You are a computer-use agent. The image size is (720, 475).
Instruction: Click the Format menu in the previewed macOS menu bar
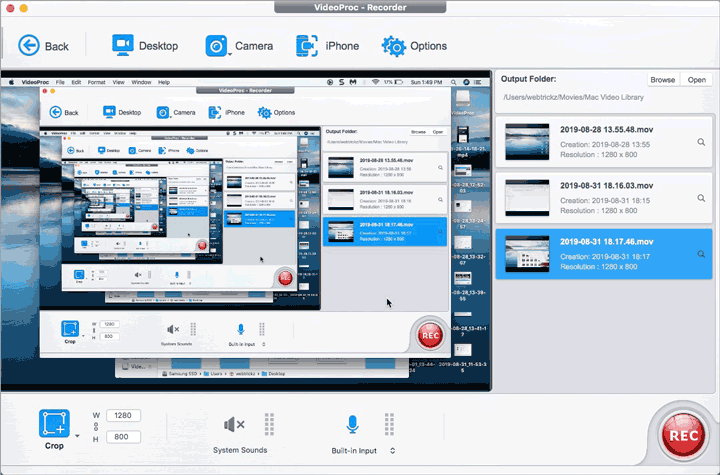tap(96, 82)
